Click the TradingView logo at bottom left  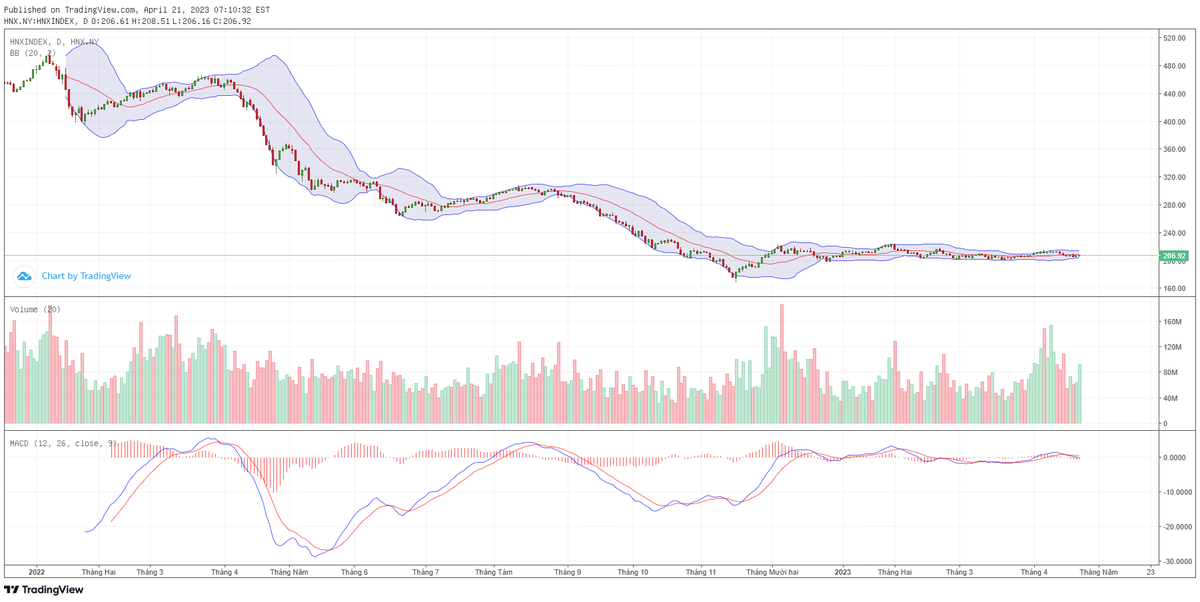pos(43,590)
